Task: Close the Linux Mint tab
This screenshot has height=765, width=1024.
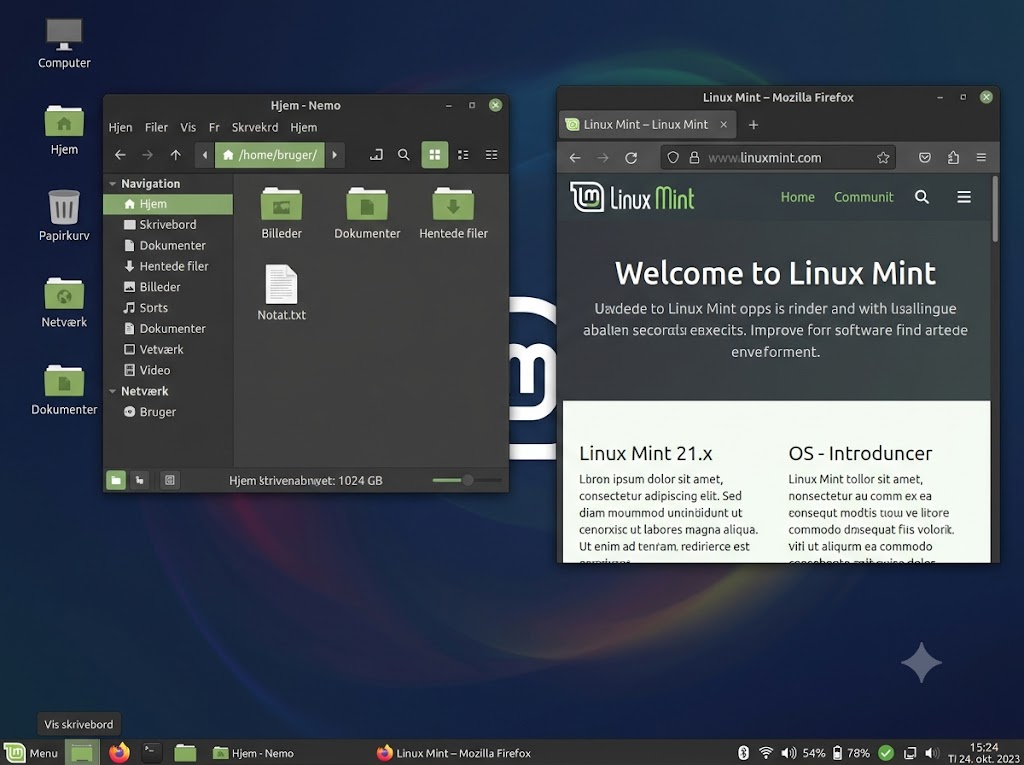Action: pyautogui.click(x=724, y=125)
